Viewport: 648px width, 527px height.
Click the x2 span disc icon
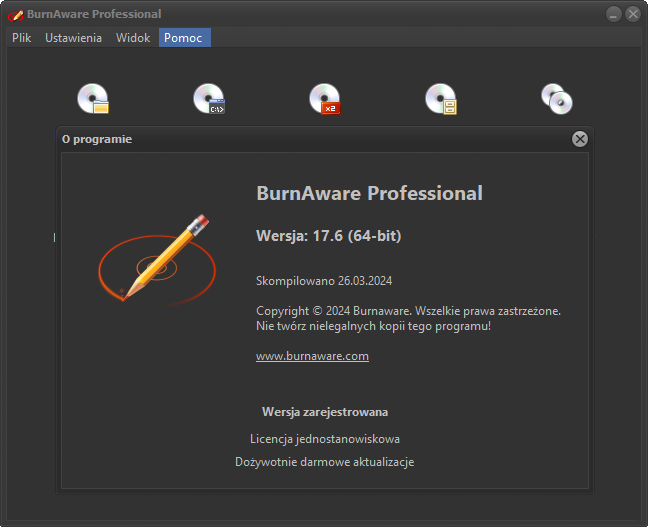tap(325, 98)
